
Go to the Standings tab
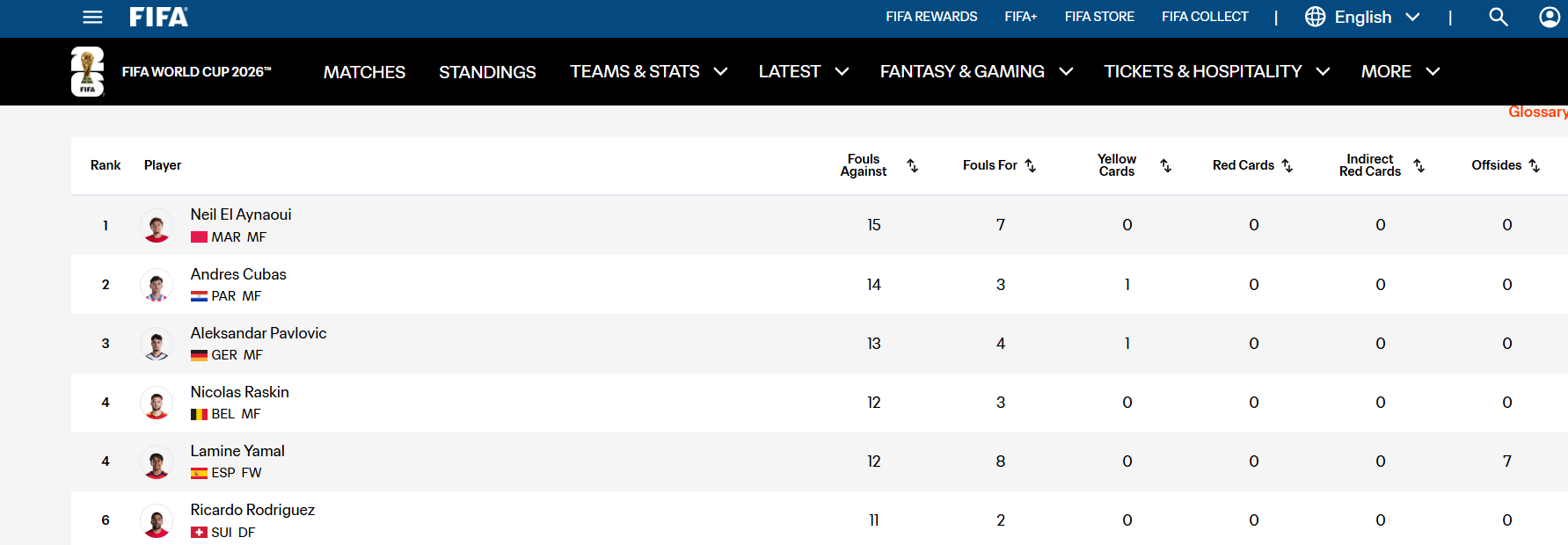[487, 72]
